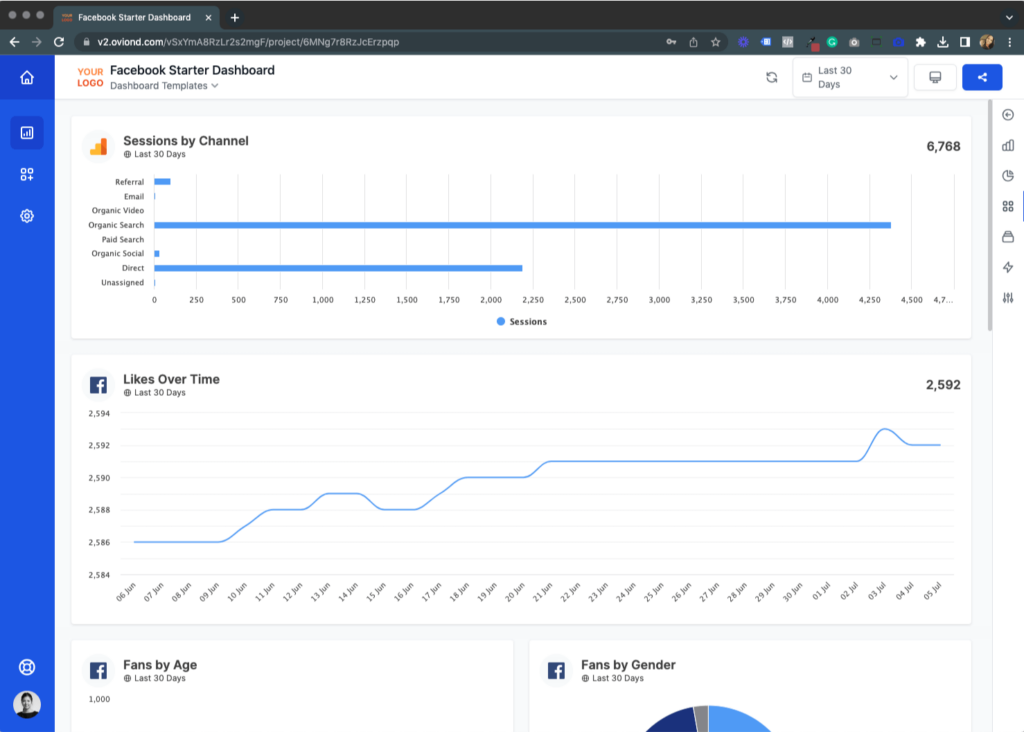
Task: Select the Facebook Starter Dashboard browser tab
Action: point(136,18)
